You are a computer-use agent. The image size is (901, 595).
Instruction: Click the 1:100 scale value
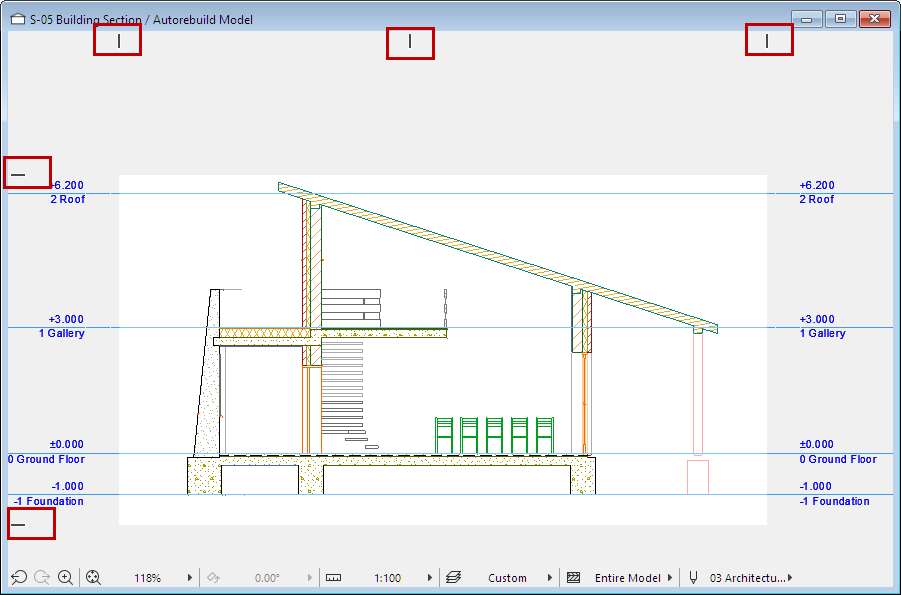click(x=387, y=578)
